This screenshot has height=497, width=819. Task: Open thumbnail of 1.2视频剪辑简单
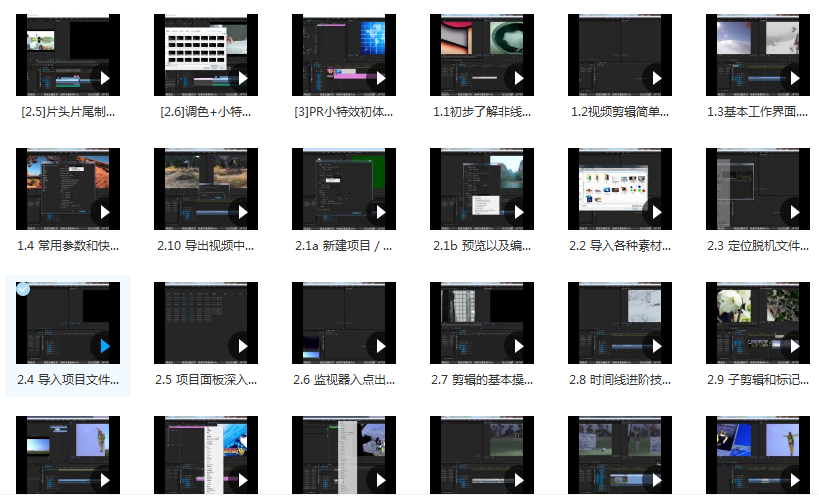[619, 55]
